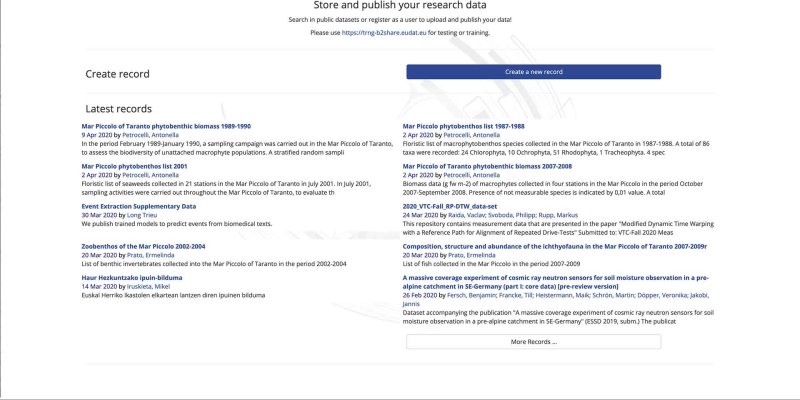This screenshot has height=400, width=800.
Task: Open the ichthyofauna in the Mar Piccolo record
Action: (555, 246)
